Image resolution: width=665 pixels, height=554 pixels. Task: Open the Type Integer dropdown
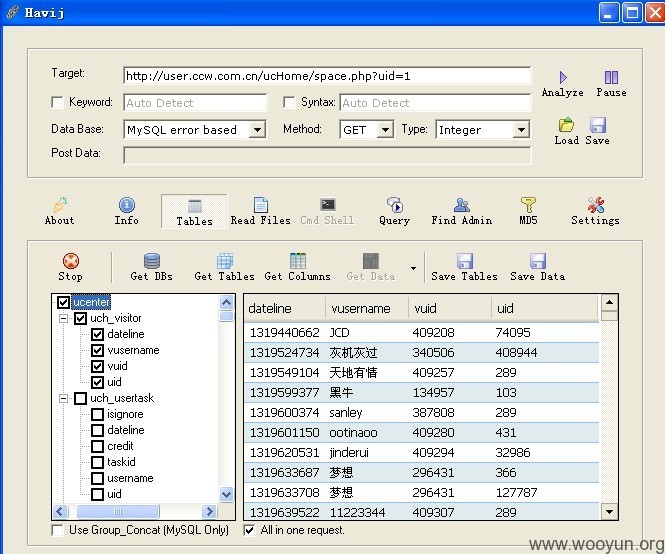pos(522,129)
